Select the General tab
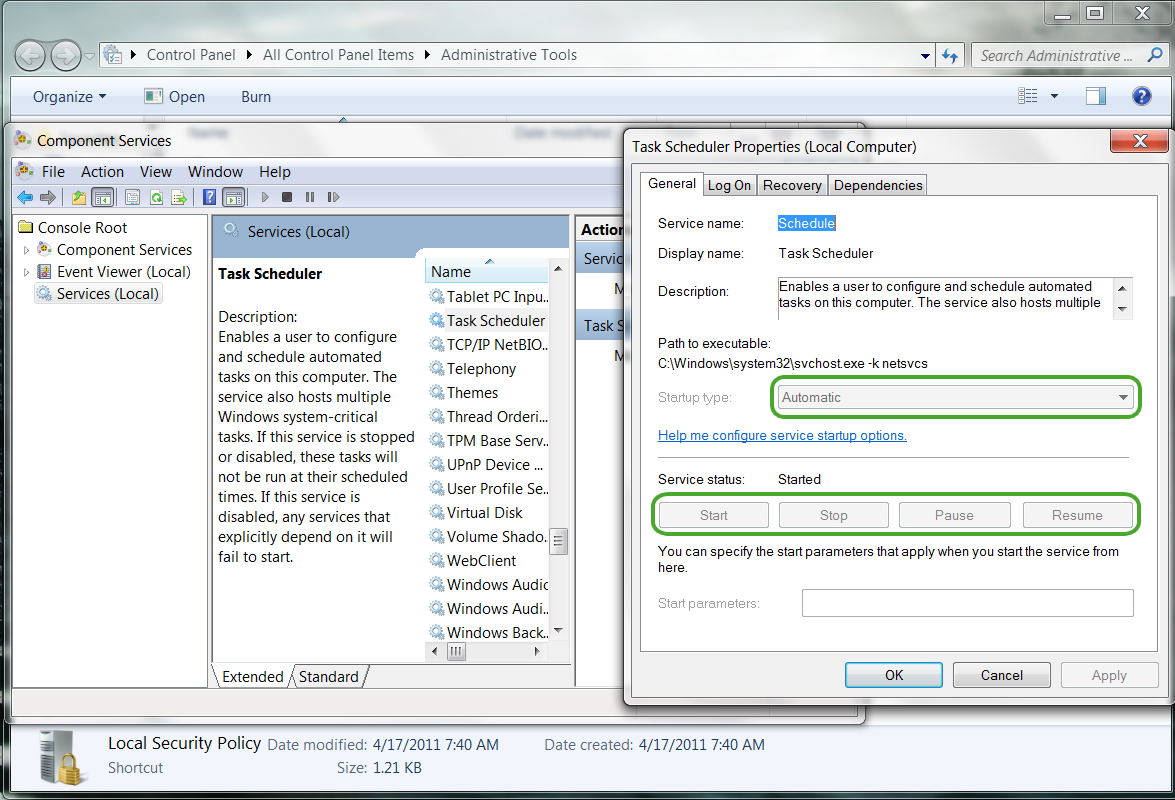1175x800 pixels. point(672,184)
